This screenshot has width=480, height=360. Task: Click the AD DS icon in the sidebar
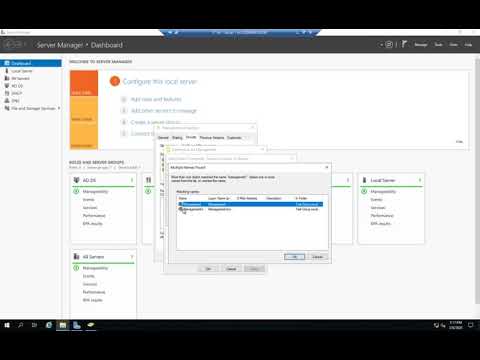click(7, 86)
